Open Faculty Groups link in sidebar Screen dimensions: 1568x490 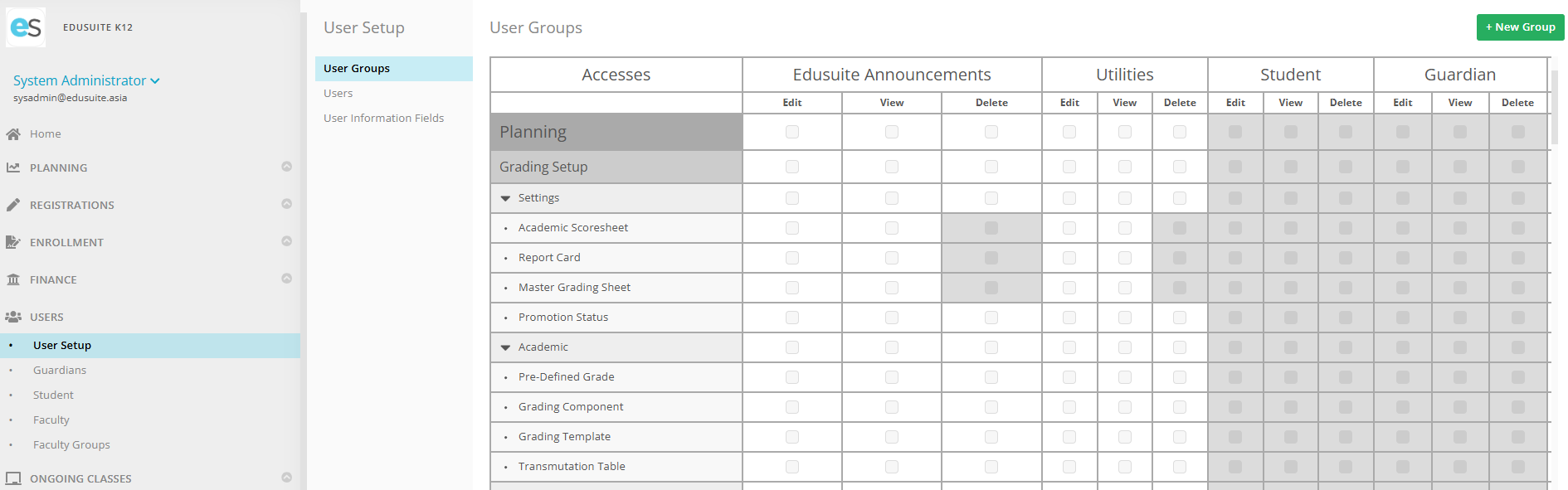(x=71, y=445)
